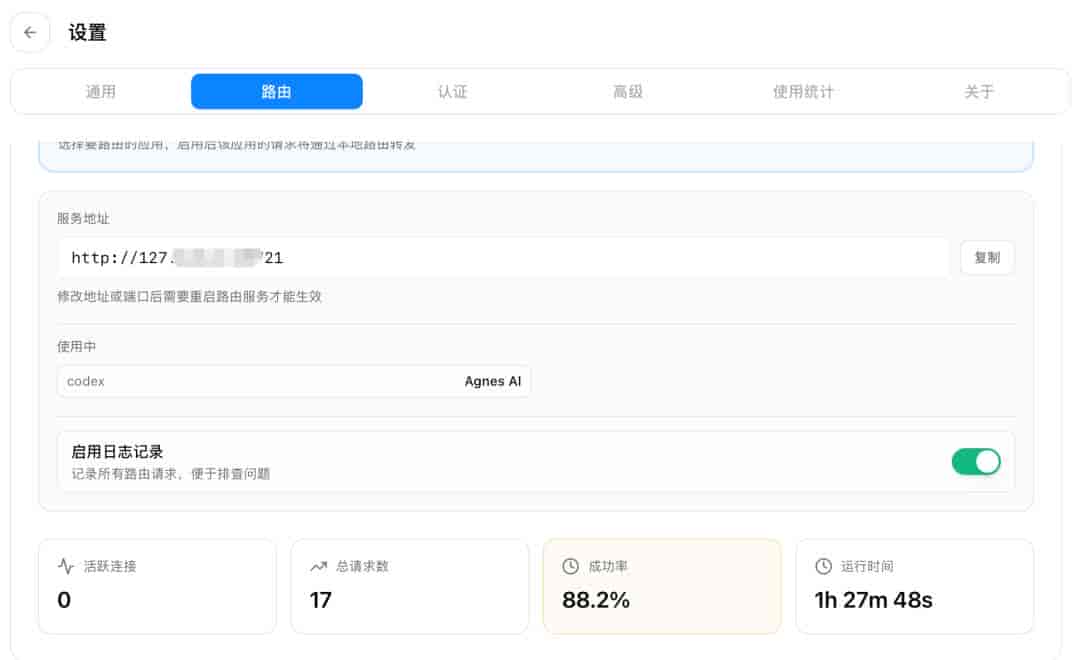Click the 记录所有路由请求 description text
This screenshot has width=1080, height=660.
tap(171, 474)
